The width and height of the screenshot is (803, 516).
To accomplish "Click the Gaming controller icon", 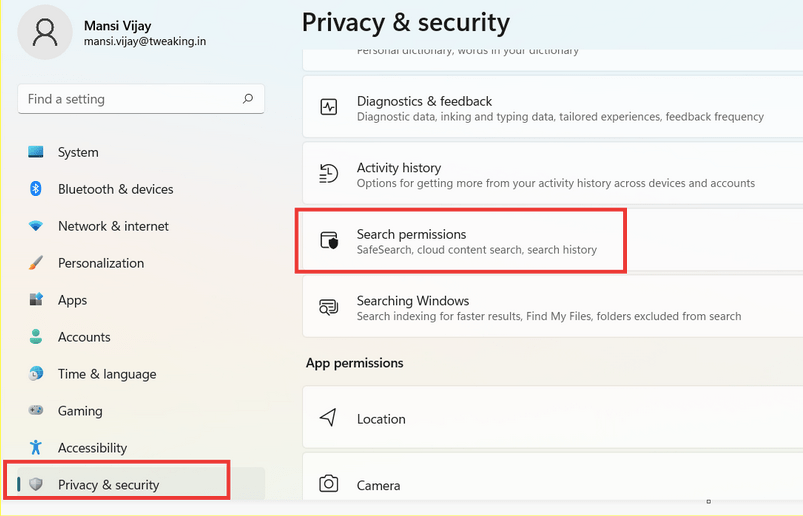I will (x=36, y=410).
